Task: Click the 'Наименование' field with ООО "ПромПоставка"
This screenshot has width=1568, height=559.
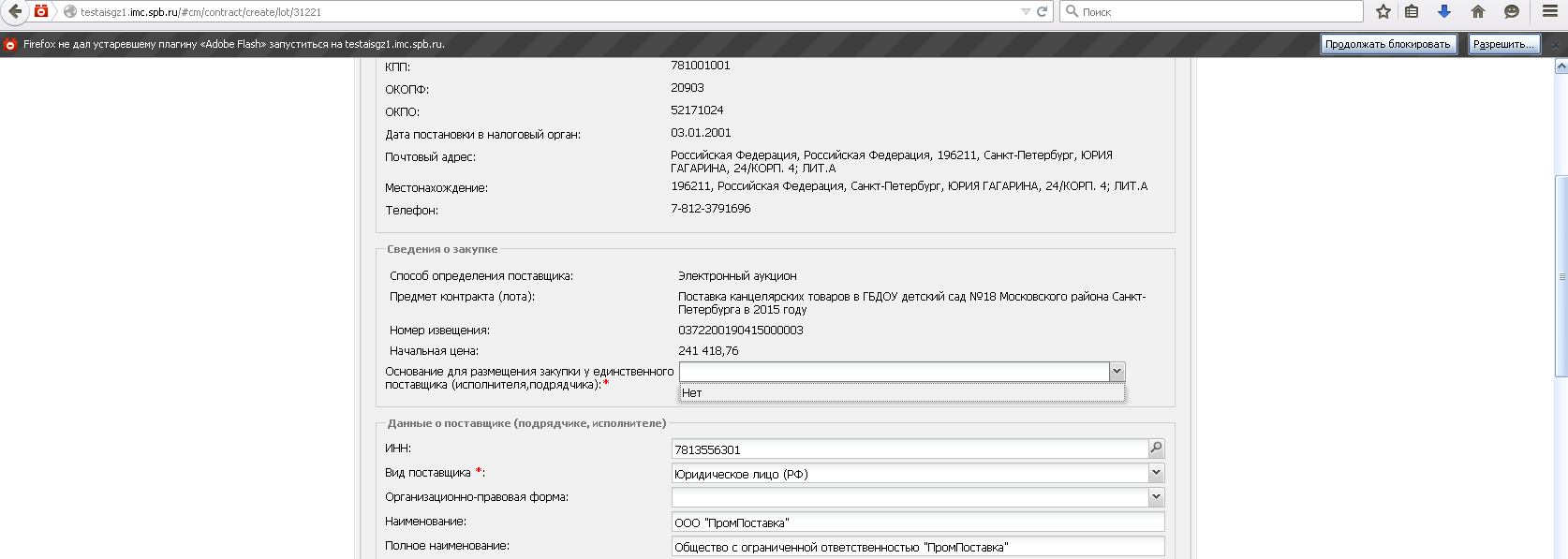Action: [918, 522]
